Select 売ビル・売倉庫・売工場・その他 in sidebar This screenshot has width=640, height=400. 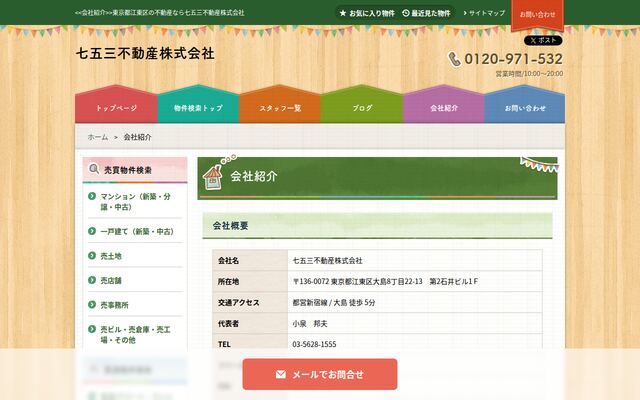point(135,335)
